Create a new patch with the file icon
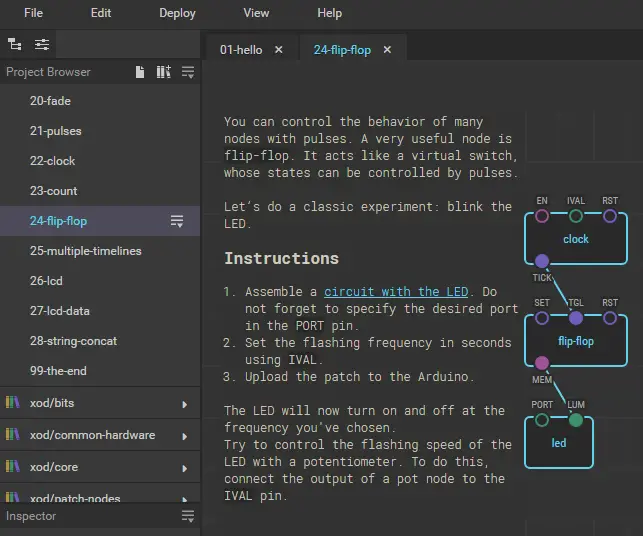 point(140,72)
